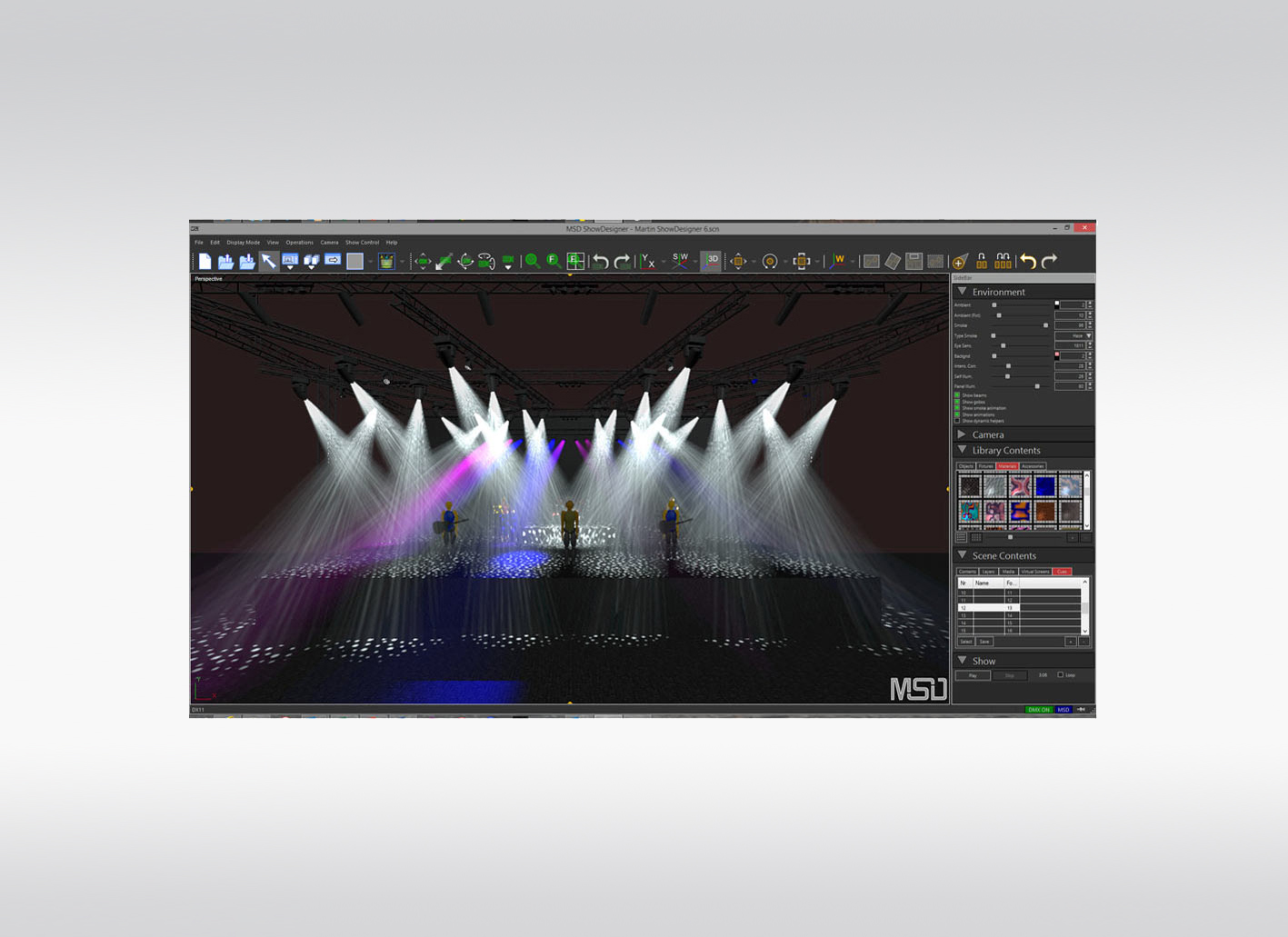Select the W world coordinate icon
Viewport: 1288px width, 937px height.
click(838, 261)
